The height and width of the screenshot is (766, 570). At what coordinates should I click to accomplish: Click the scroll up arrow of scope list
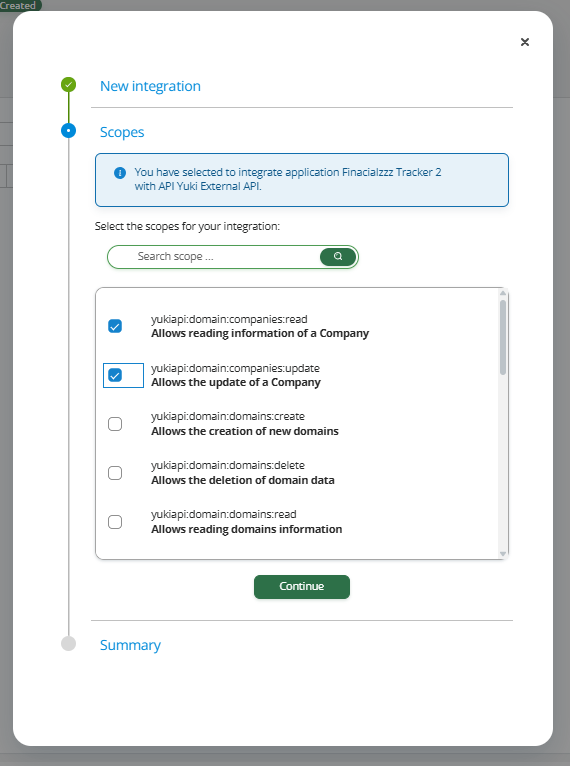[503, 293]
